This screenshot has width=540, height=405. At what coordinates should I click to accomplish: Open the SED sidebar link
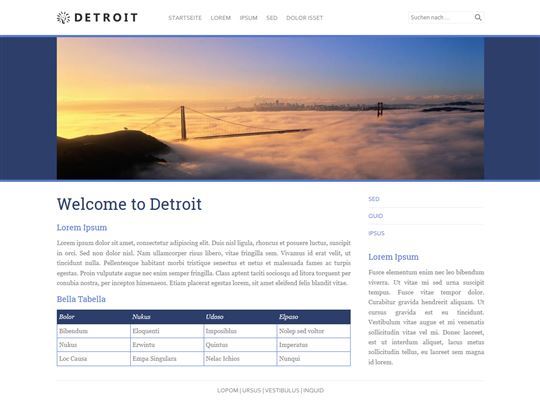pos(374,199)
